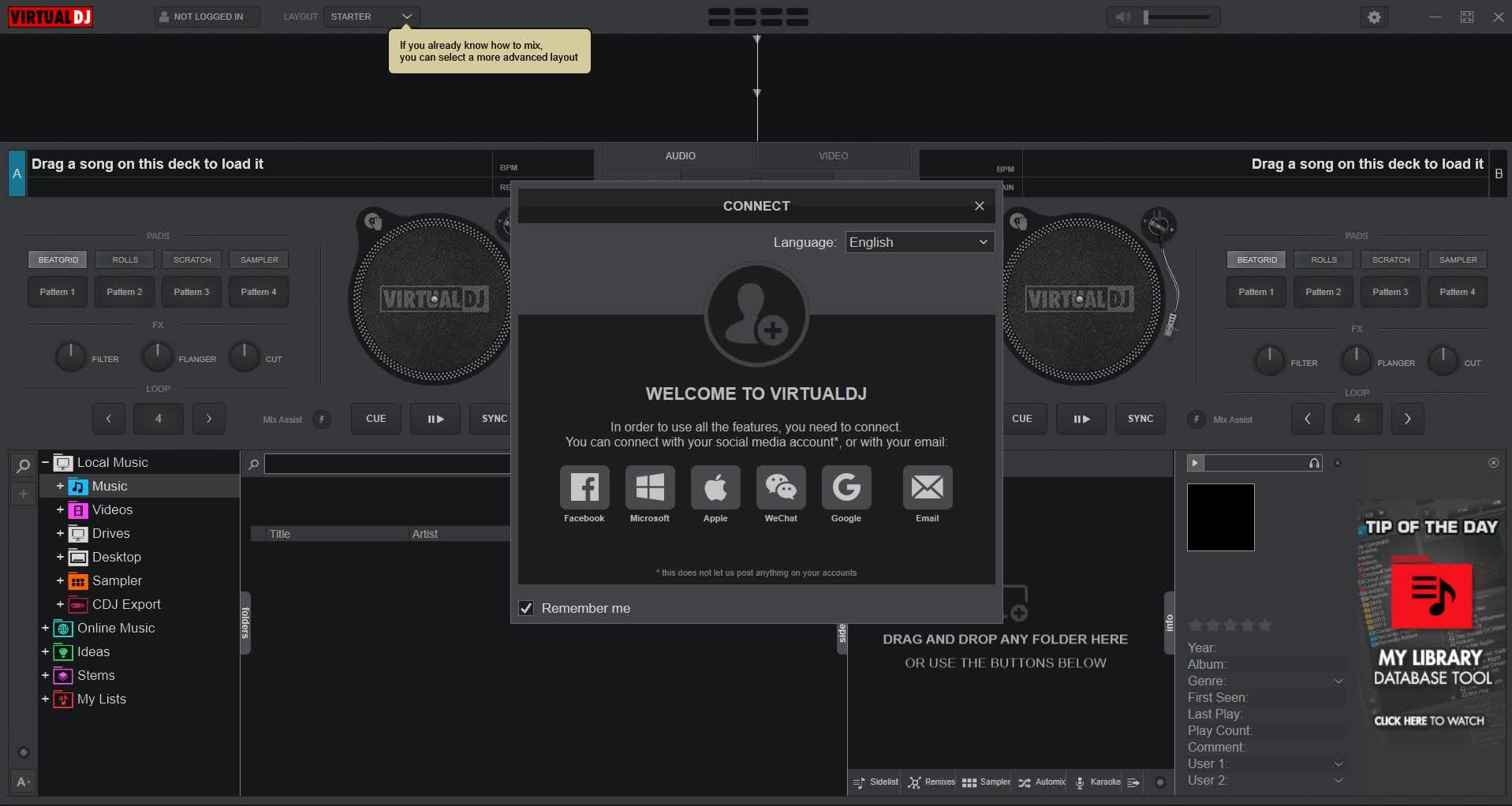The height and width of the screenshot is (806, 1512).
Task: Open the Genre dropdown arrow
Action: [x=1338, y=681]
